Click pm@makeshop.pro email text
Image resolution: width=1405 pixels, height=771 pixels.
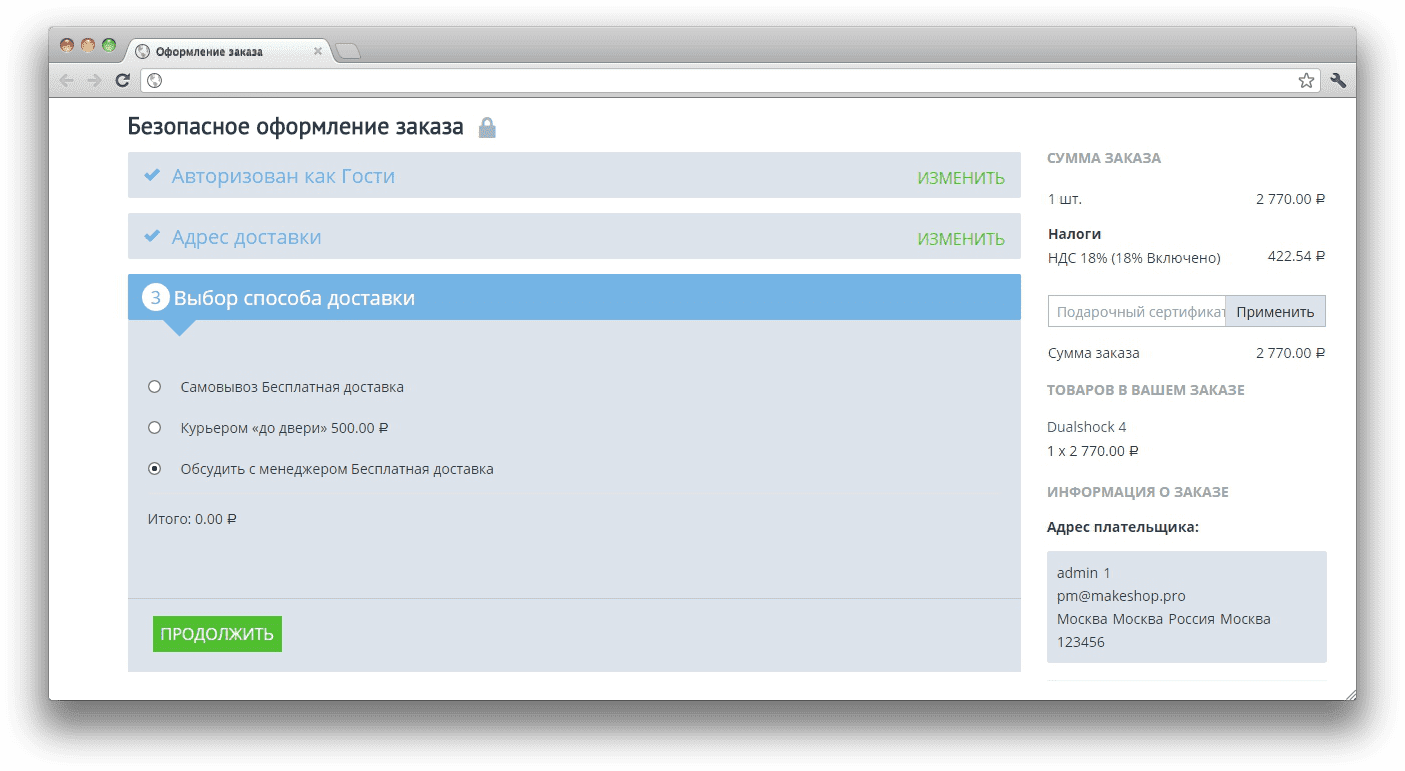click(x=1121, y=596)
